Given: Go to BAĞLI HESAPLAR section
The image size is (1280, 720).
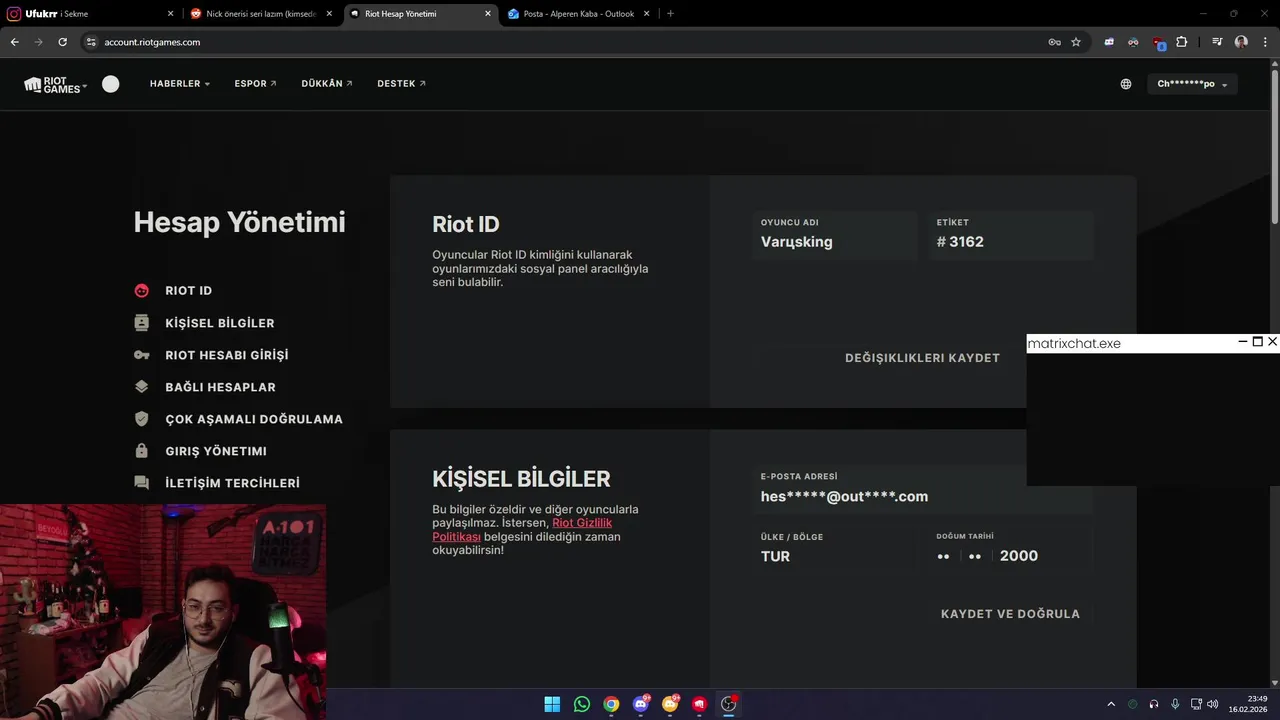Looking at the screenshot, I should [x=221, y=387].
